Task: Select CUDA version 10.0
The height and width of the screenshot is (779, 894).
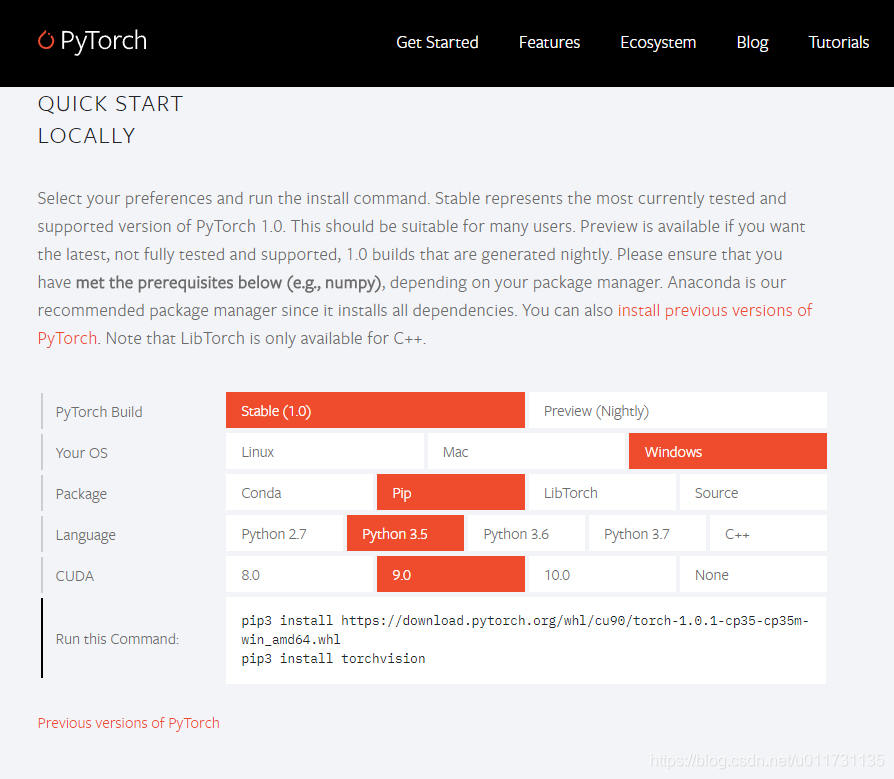Action: tap(602, 574)
